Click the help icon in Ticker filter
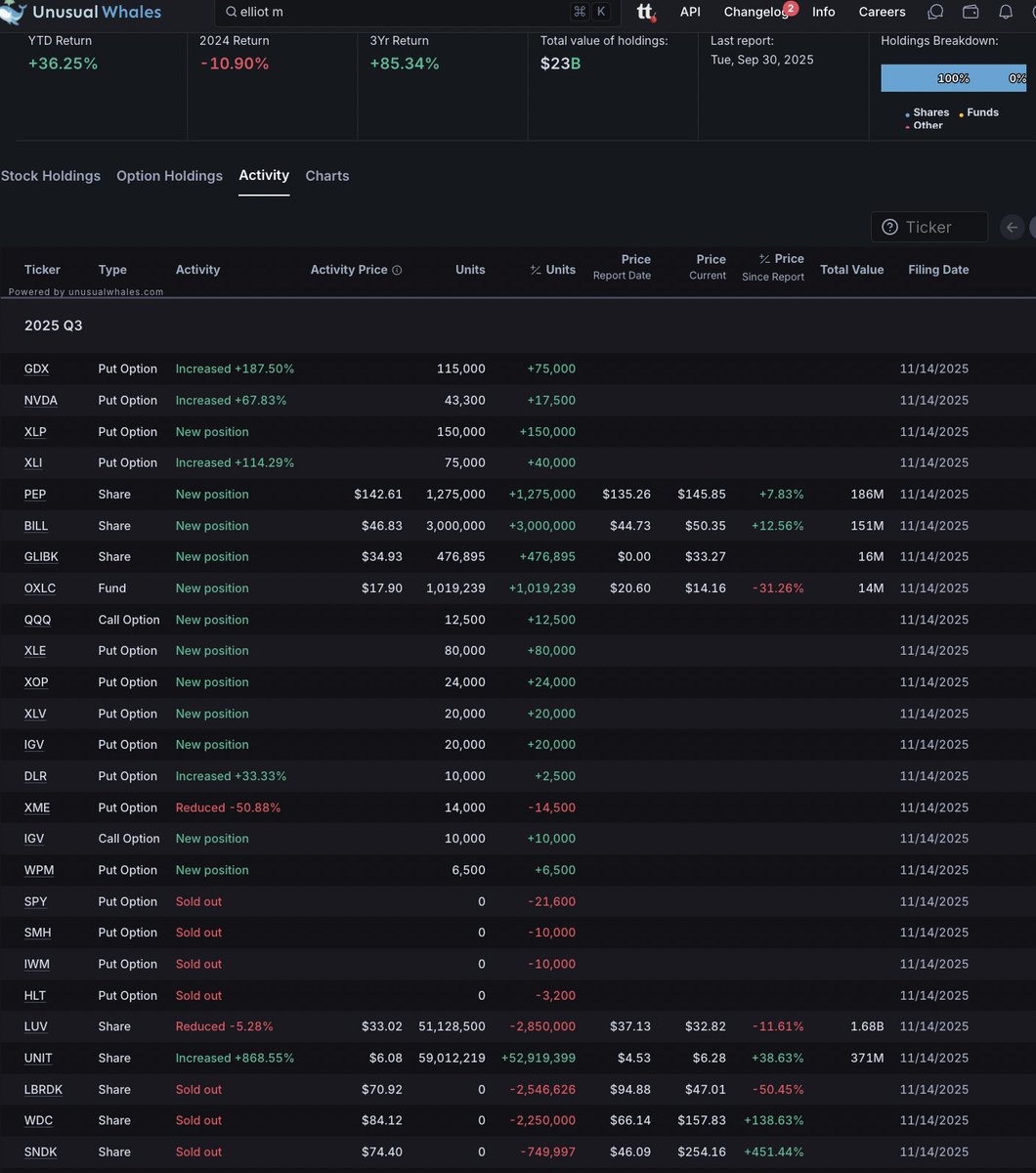 (x=889, y=227)
